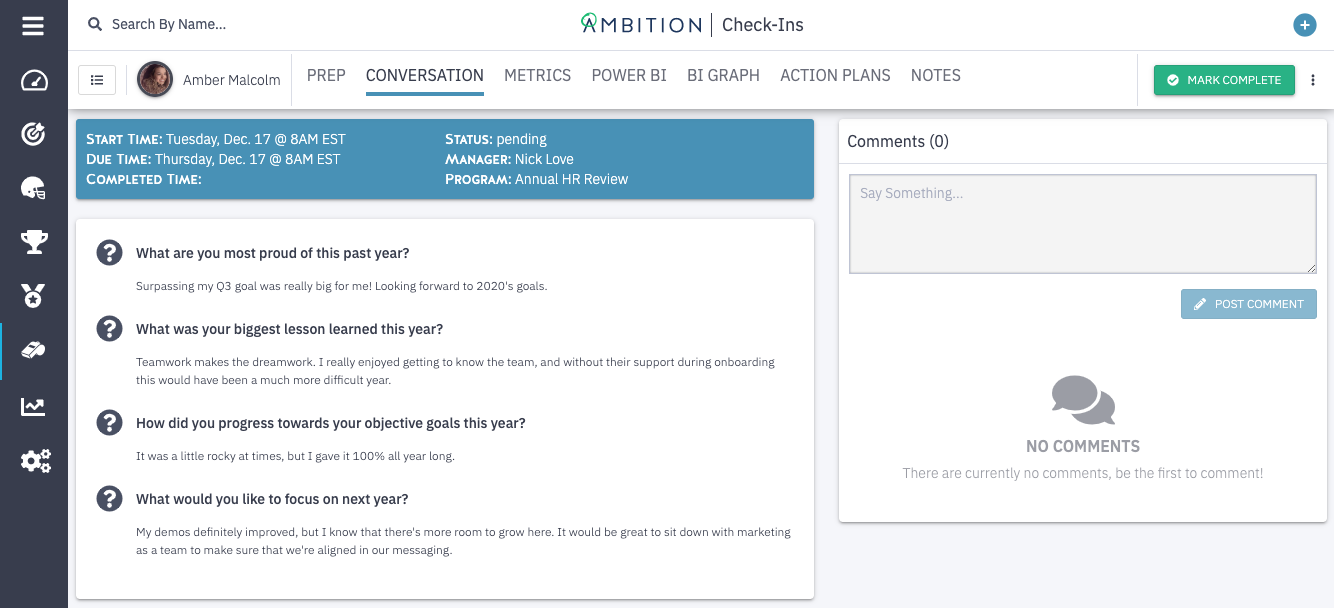Open the medal icon in sidebar

point(34,295)
